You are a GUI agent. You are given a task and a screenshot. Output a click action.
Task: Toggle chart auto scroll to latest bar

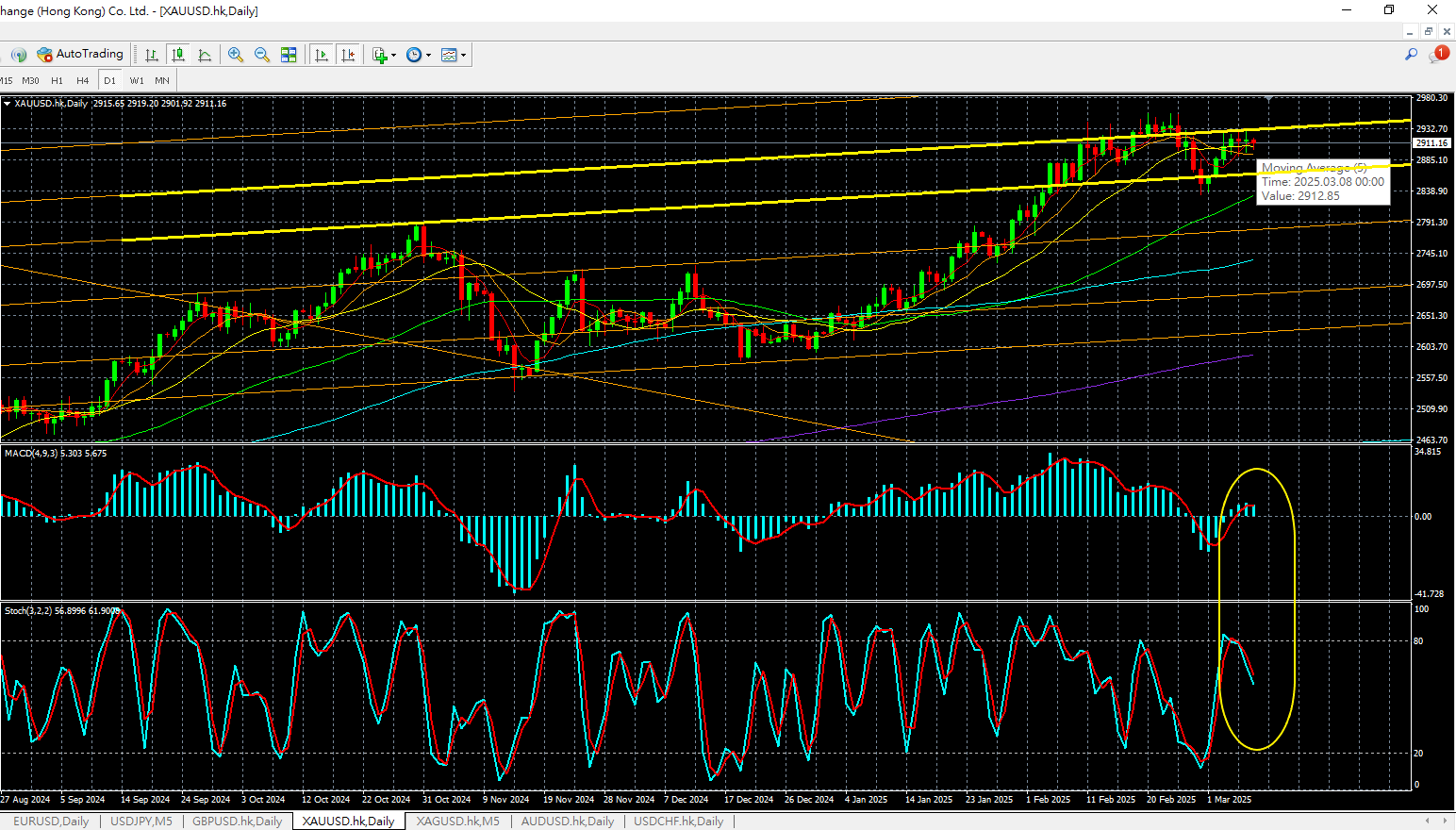pos(321,55)
